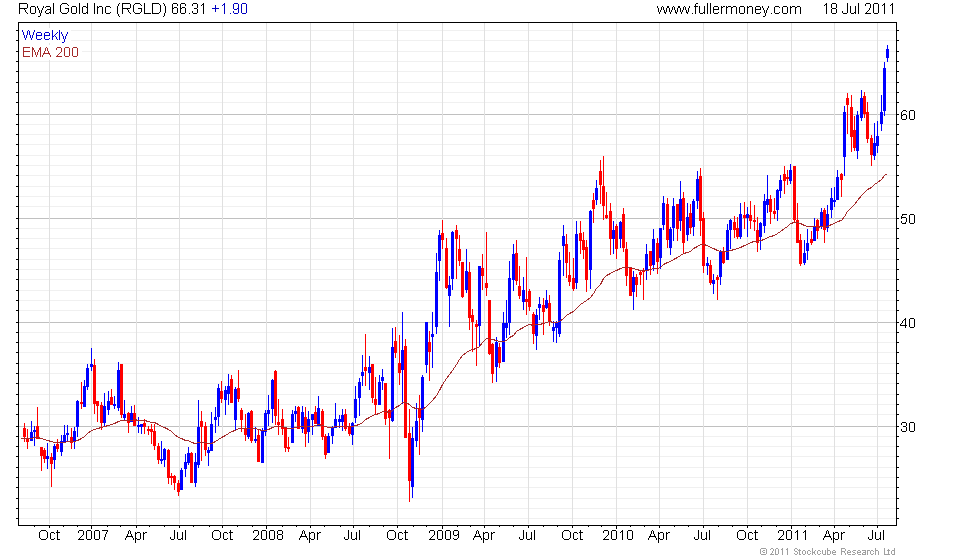This screenshot has width=980, height=560.
Task: Click the 2011 year axis label
Action: click(x=792, y=536)
